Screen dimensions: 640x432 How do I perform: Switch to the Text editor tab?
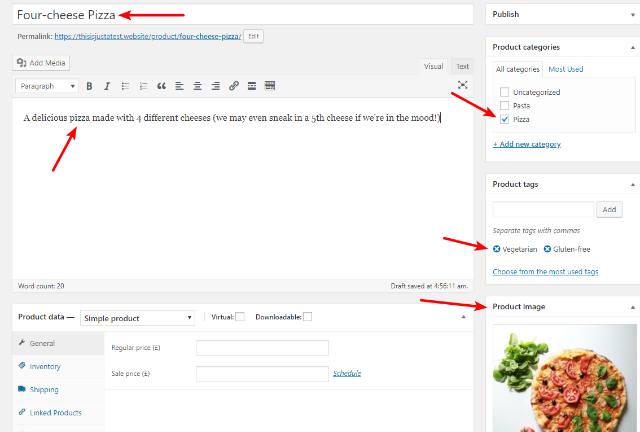[462, 66]
